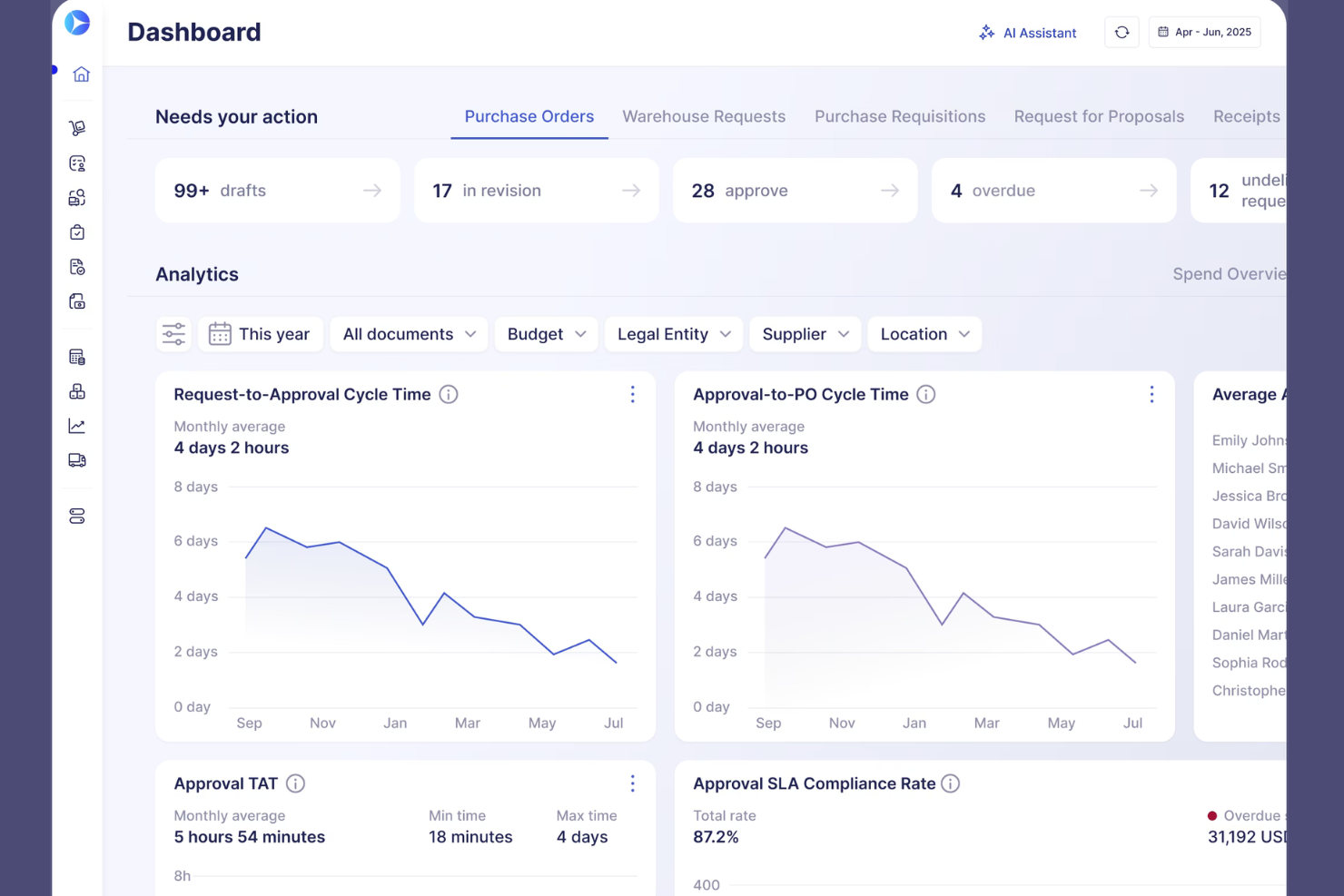
Task: Select the Purchase Orders tab
Action: click(x=529, y=116)
